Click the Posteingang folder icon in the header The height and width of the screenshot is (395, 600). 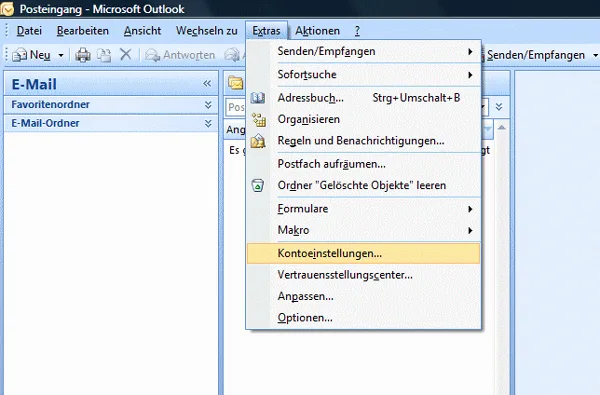pyautogui.click(x=235, y=82)
